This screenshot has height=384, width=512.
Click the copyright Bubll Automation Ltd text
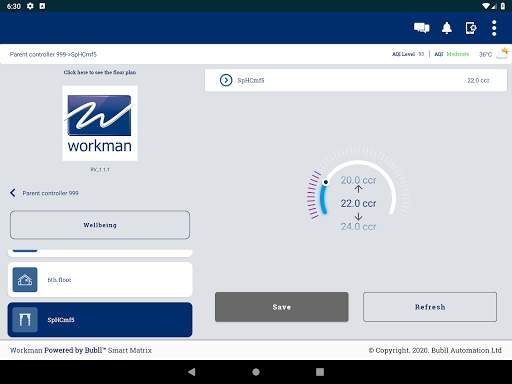[435, 350]
